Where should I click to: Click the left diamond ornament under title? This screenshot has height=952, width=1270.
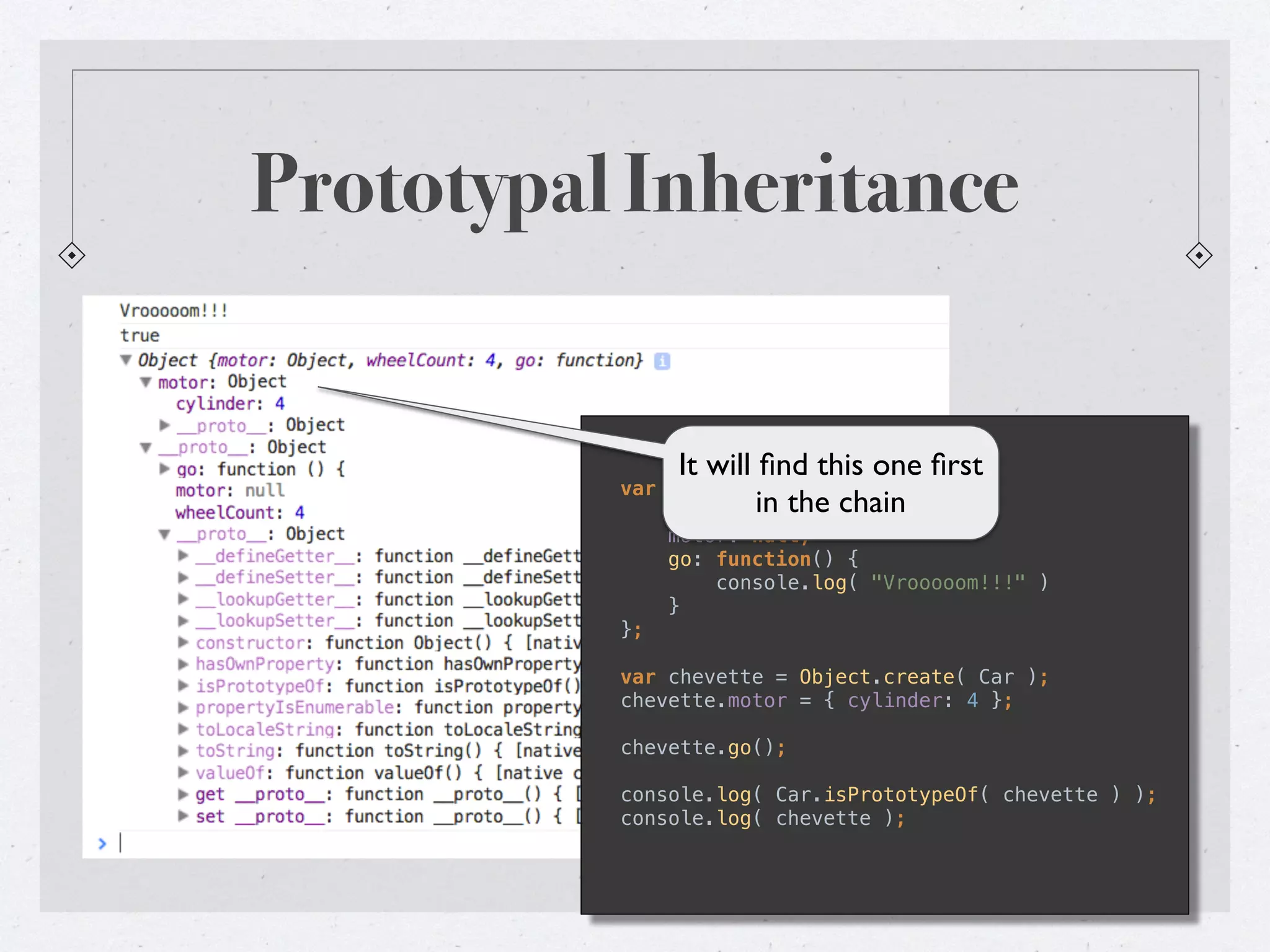(x=72, y=255)
